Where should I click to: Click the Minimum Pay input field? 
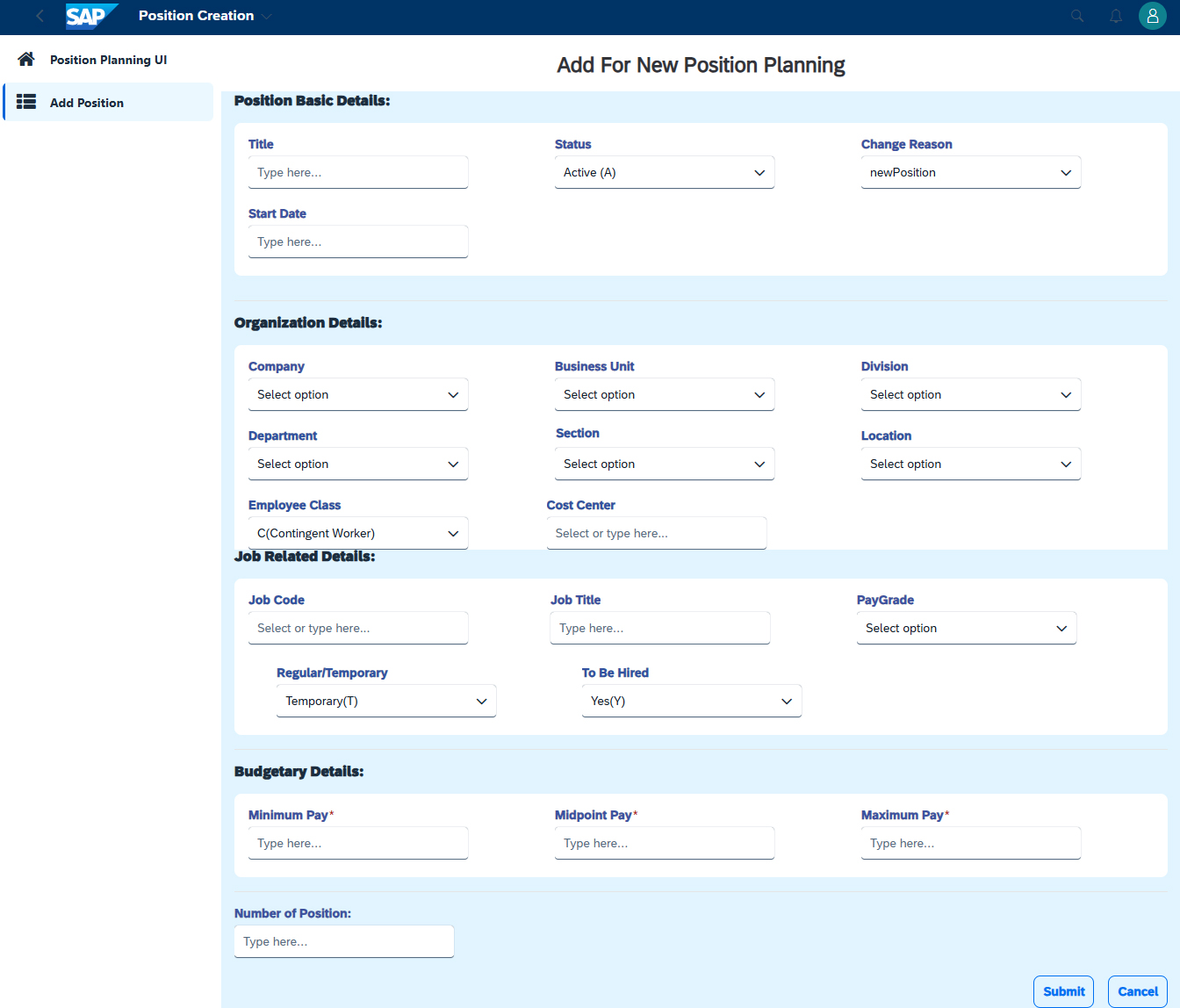click(357, 843)
